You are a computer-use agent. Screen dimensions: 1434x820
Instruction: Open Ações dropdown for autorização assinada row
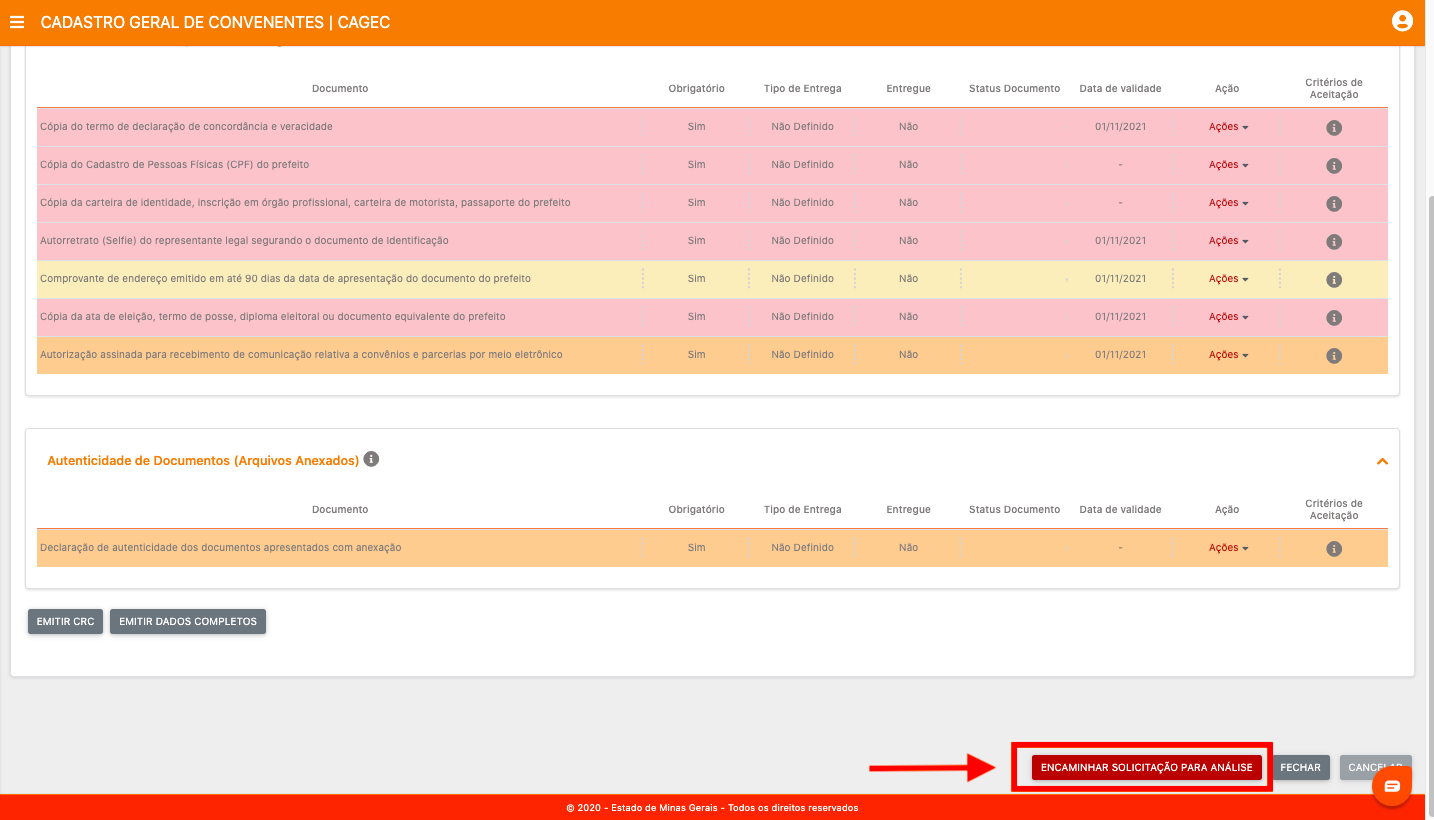coord(1228,355)
